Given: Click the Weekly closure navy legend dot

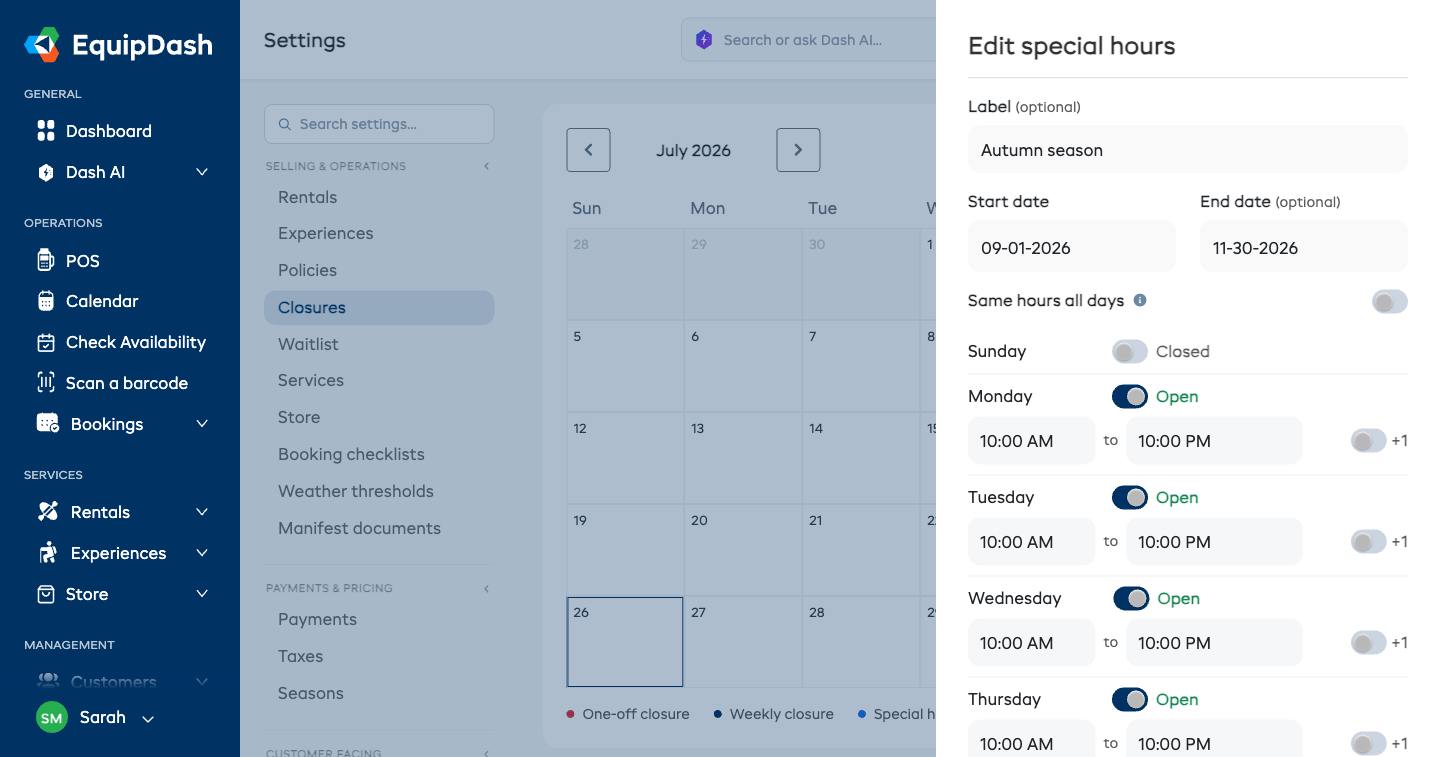Looking at the screenshot, I should coord(718,714).
